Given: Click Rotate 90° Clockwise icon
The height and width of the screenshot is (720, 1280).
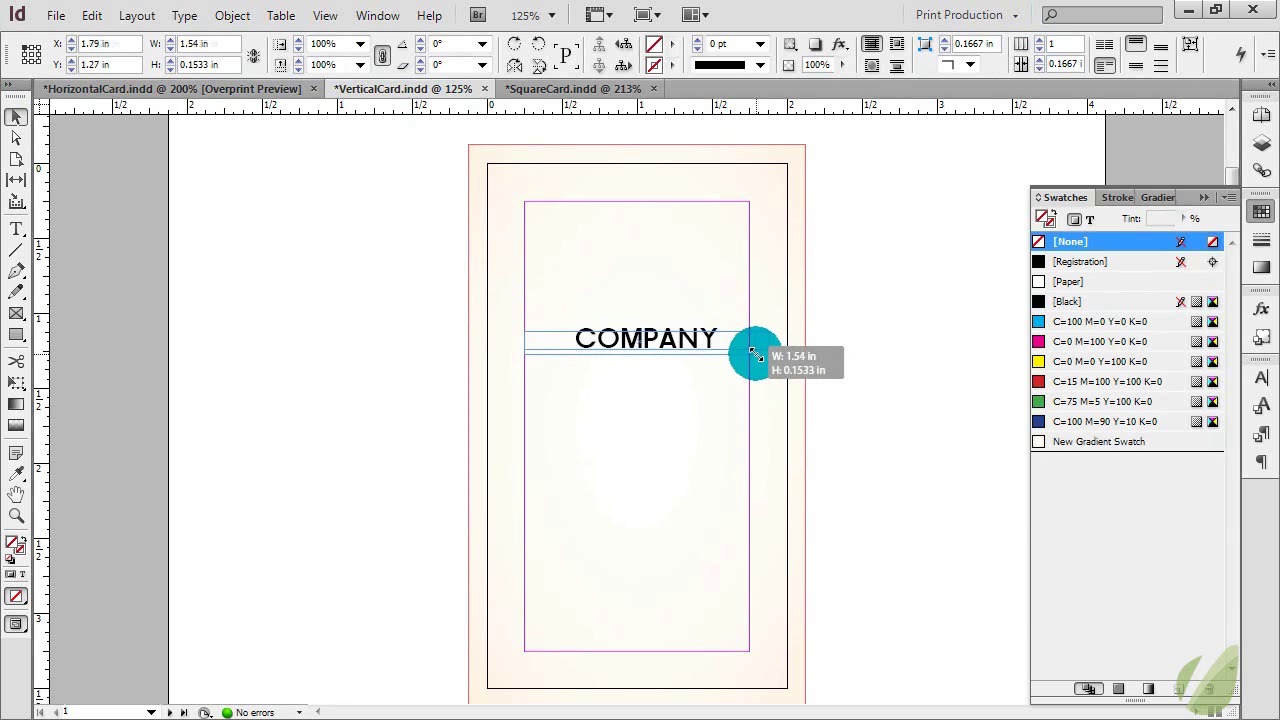Looking at the screenshot, I should tap(514, 44).
